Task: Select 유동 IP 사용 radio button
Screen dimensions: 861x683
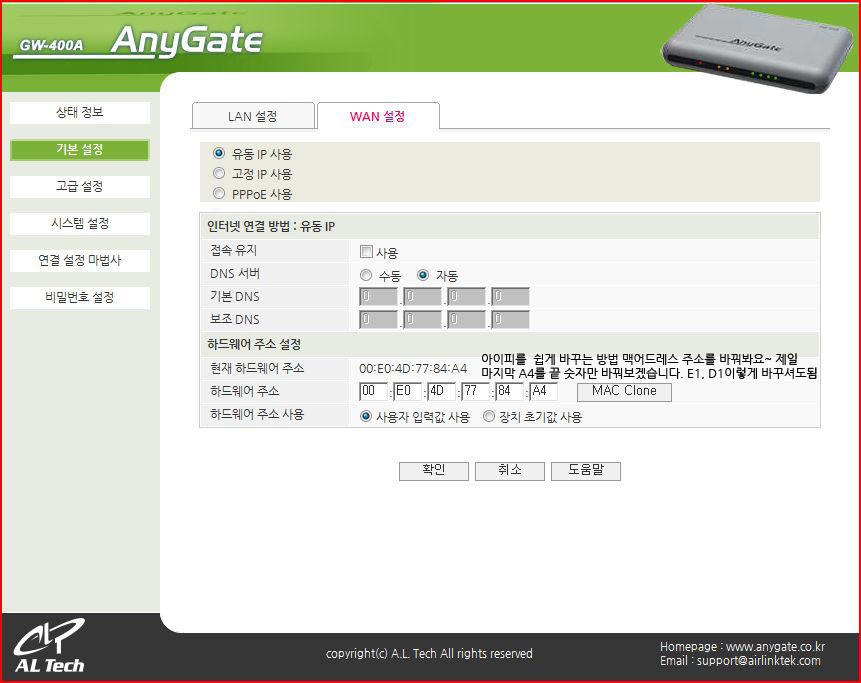Action: click(219, 153)
